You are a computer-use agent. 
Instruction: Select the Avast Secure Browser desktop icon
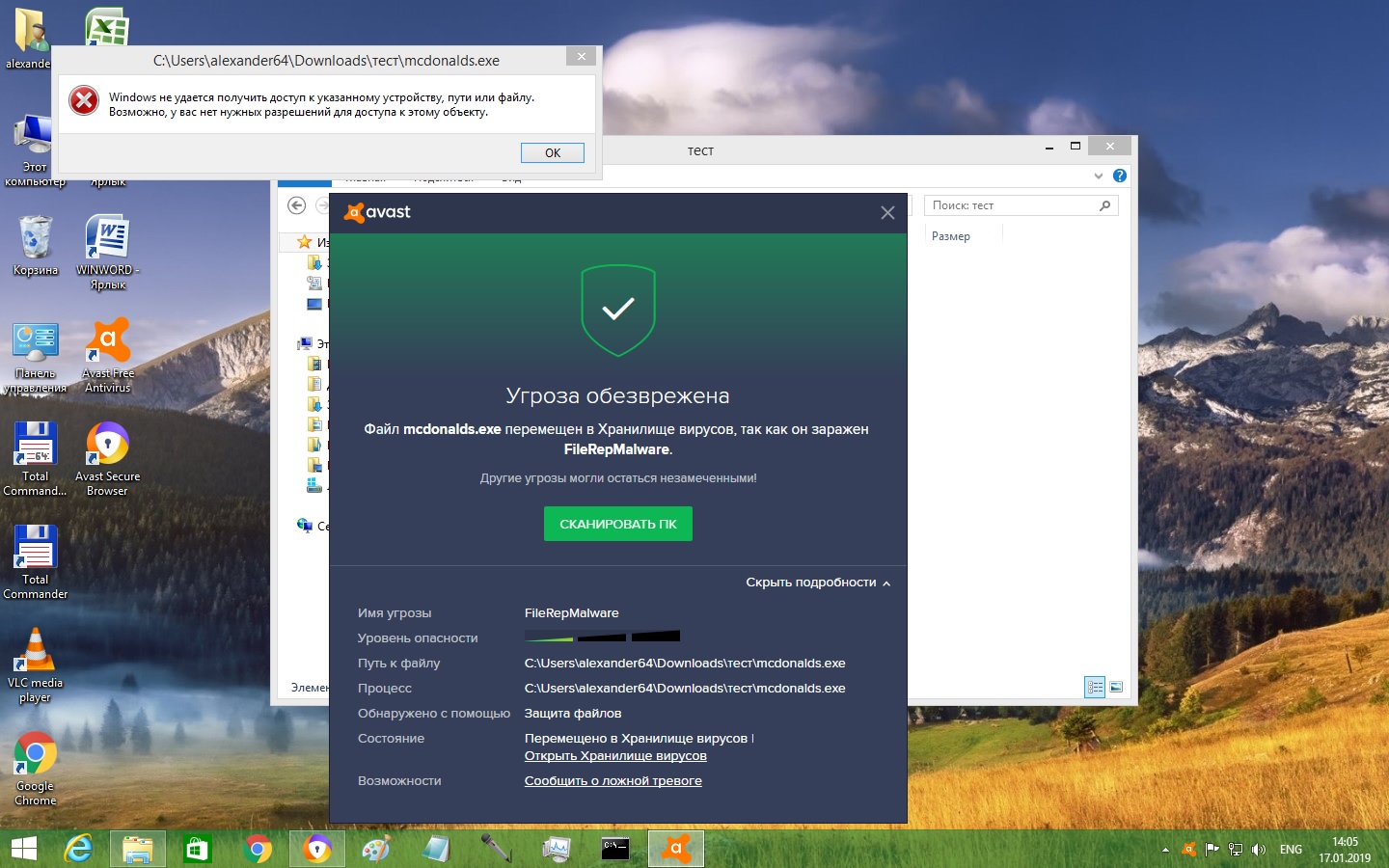[x=108, y=459]
